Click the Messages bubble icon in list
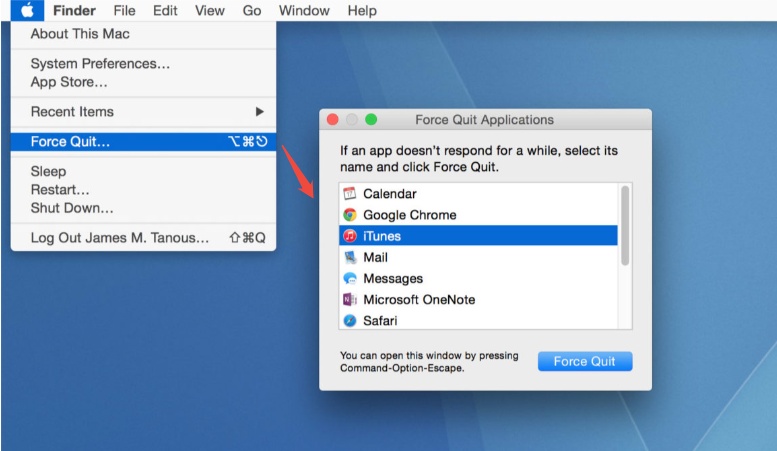777x451 pixels. 350,279
